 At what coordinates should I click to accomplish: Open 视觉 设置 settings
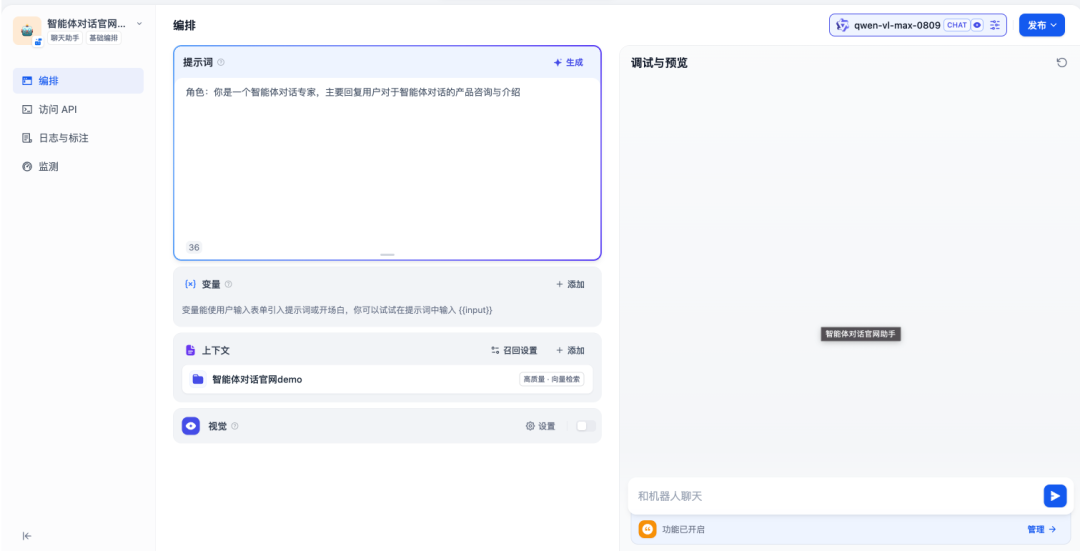point(541,426)
